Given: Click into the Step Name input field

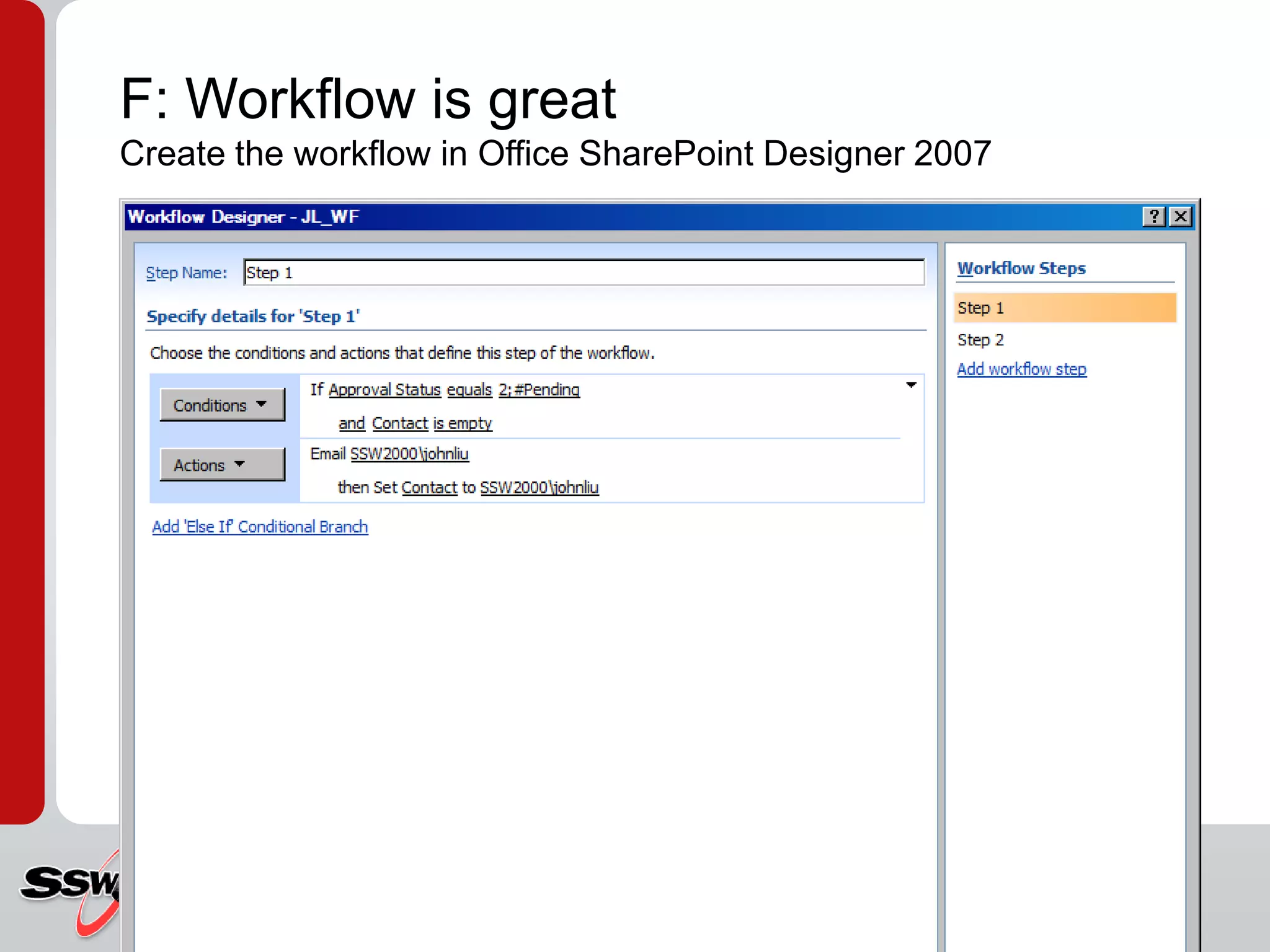Looking at the screenshot, I should pyautogui.click(x=584, y=273).
